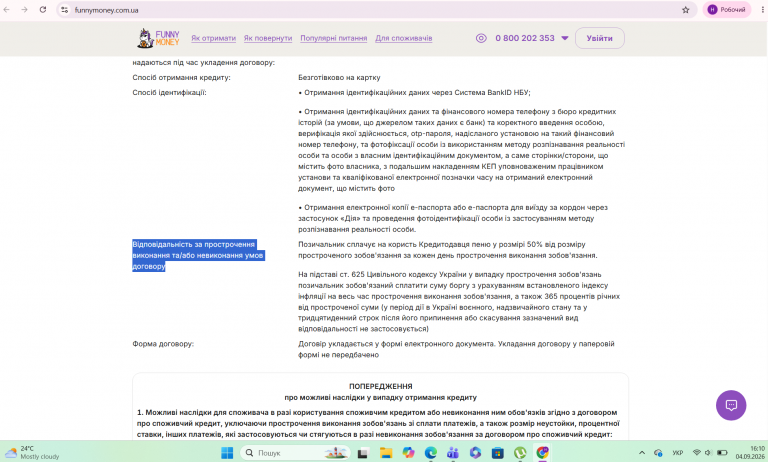The image size is (768, 462).
Task: Click the OneDrive tray icon
Action: (658, 453)
